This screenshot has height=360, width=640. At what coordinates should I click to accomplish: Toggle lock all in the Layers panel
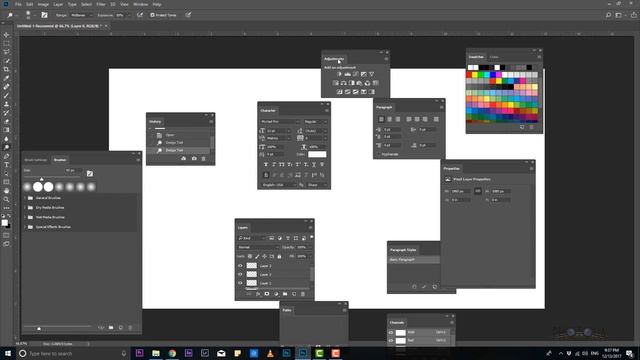(x=280, y=257)
